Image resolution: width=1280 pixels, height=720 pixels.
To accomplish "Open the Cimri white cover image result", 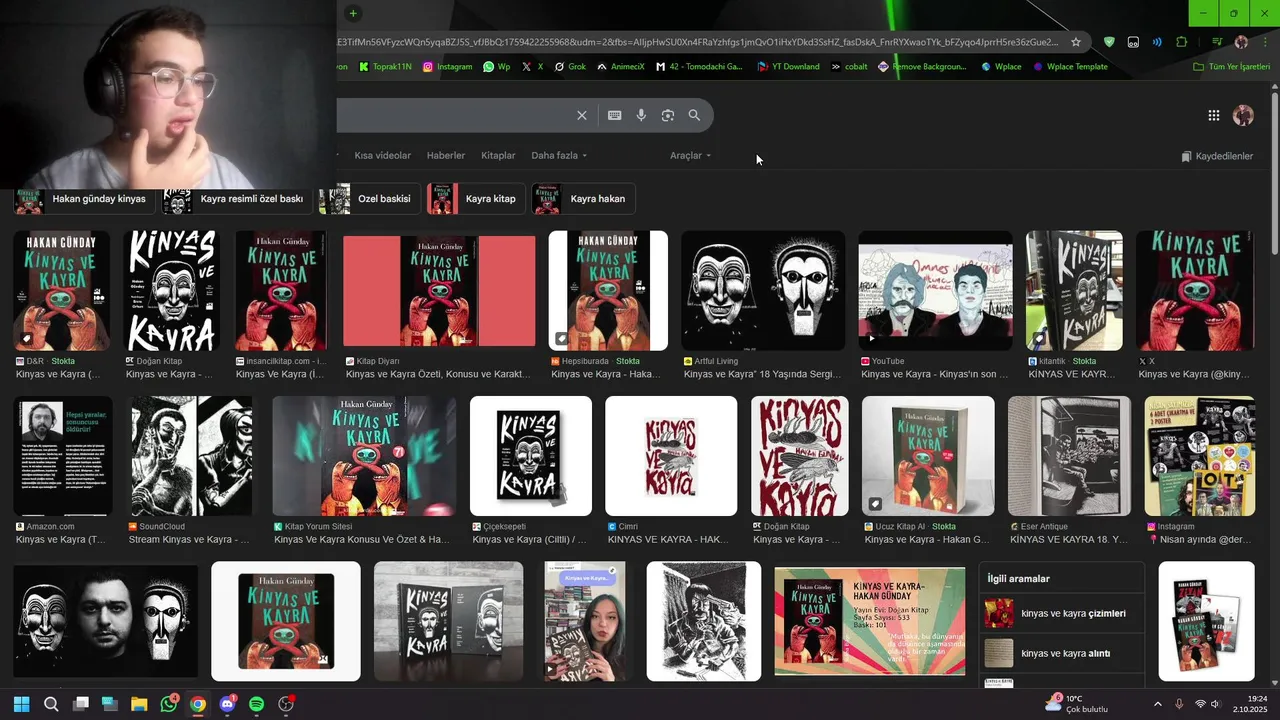I will [x=671, y=456].
